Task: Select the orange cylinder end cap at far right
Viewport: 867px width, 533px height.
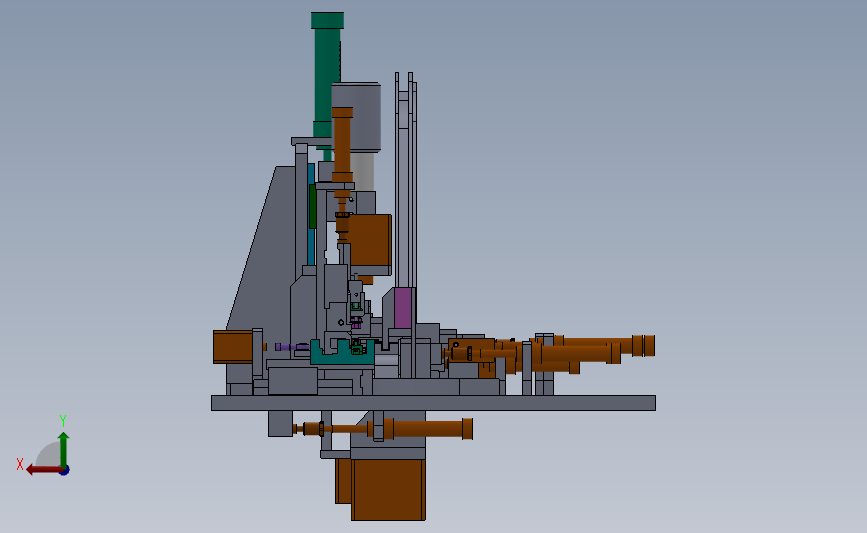Action: (x=644, y=345)
